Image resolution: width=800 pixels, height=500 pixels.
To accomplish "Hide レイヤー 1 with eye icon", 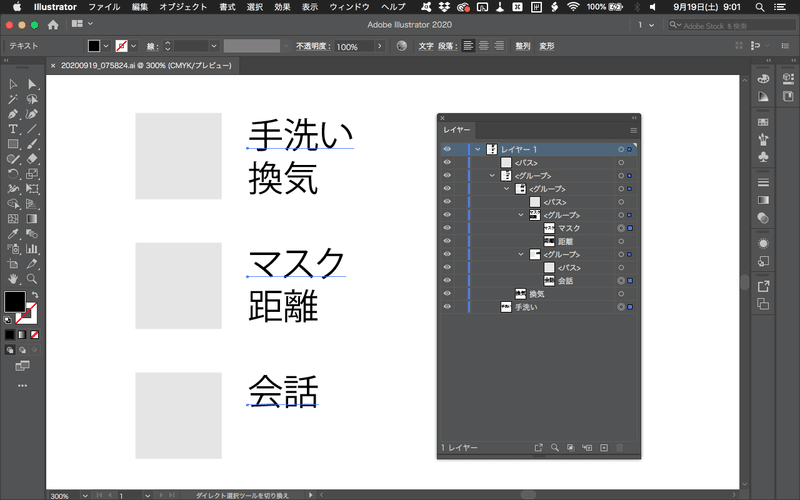I will tap(447, 149).
